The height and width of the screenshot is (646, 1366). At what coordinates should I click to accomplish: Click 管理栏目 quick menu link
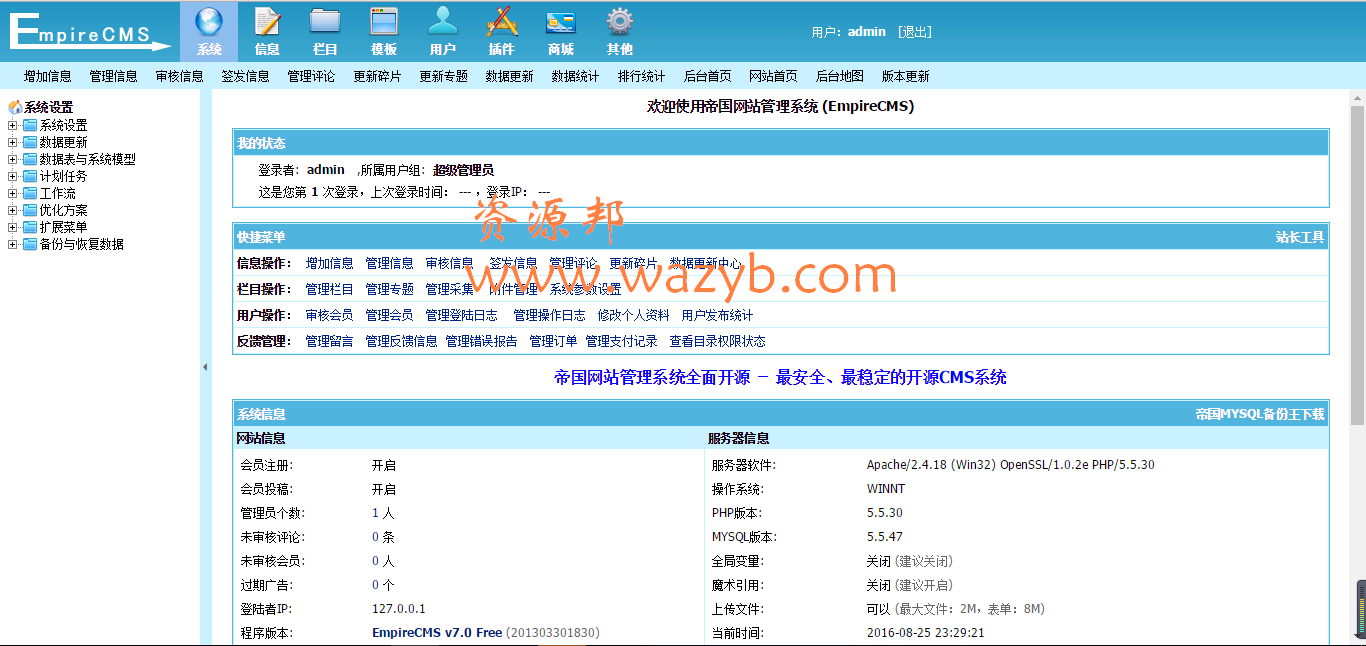[330, 289]
